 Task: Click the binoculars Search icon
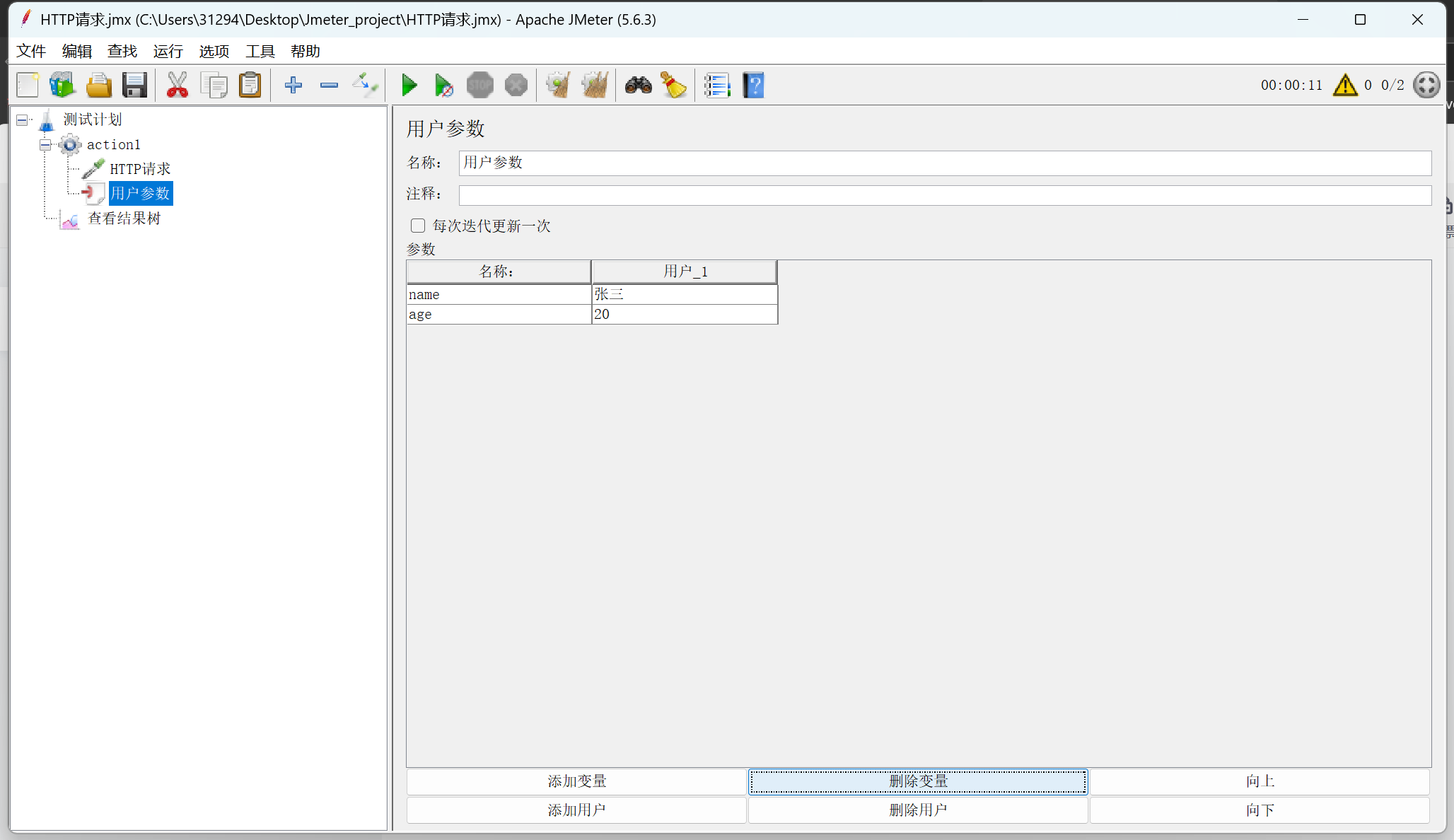pyautogui.click(x=638, y=86)
